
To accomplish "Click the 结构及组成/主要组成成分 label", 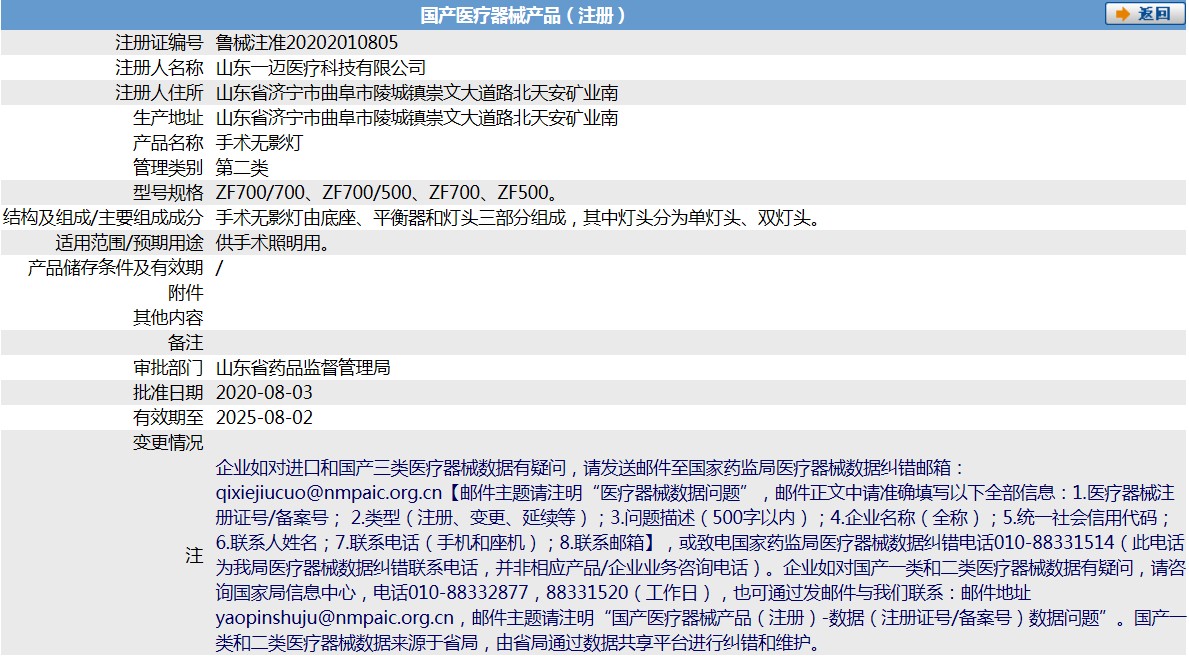I will click(103, 218).
